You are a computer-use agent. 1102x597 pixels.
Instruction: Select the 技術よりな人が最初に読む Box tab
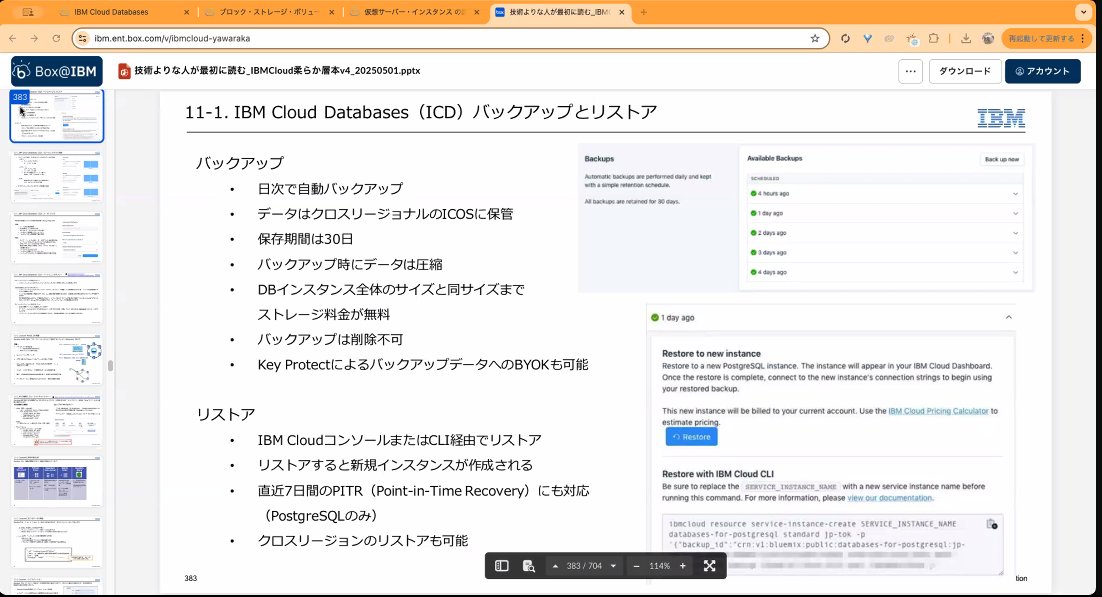(x=559, y=12)
